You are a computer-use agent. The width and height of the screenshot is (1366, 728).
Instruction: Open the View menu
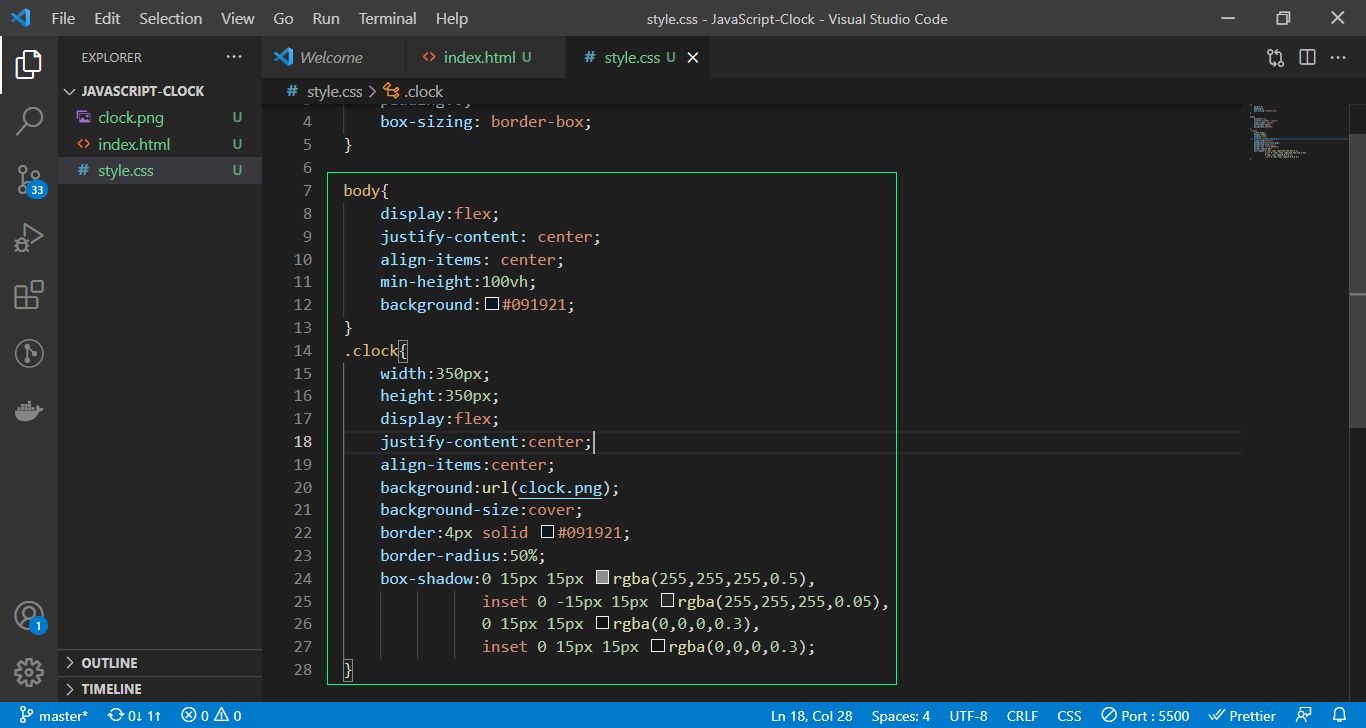(x=237, y=18)
